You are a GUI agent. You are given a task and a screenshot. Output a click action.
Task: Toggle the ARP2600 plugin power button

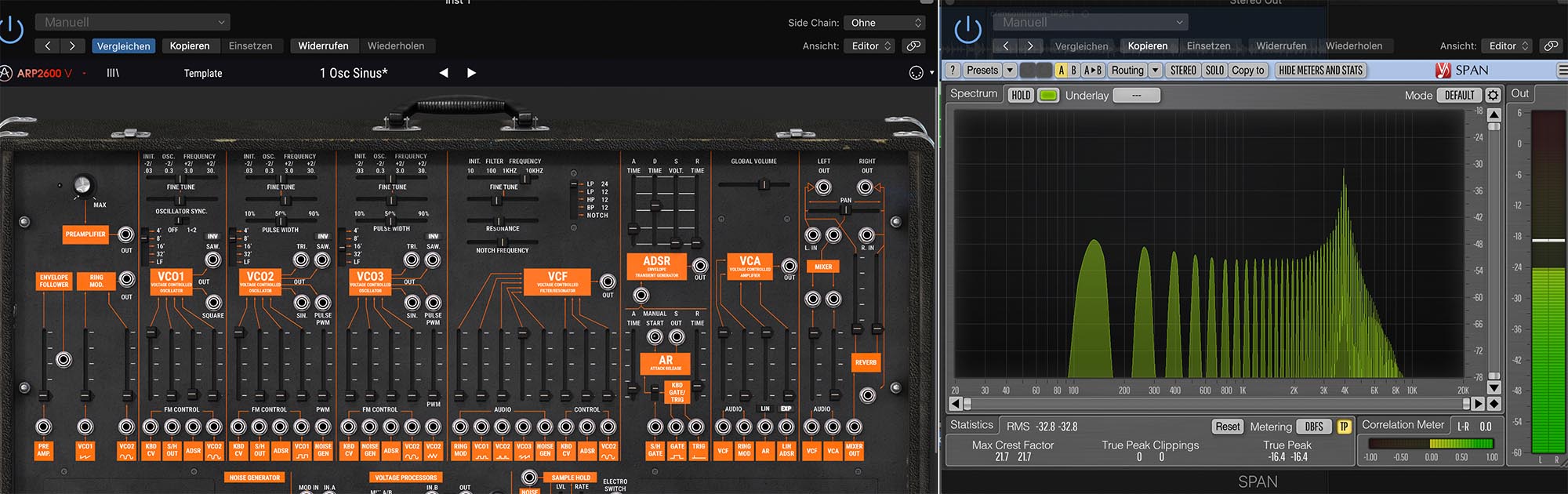(x=11, y=30)
